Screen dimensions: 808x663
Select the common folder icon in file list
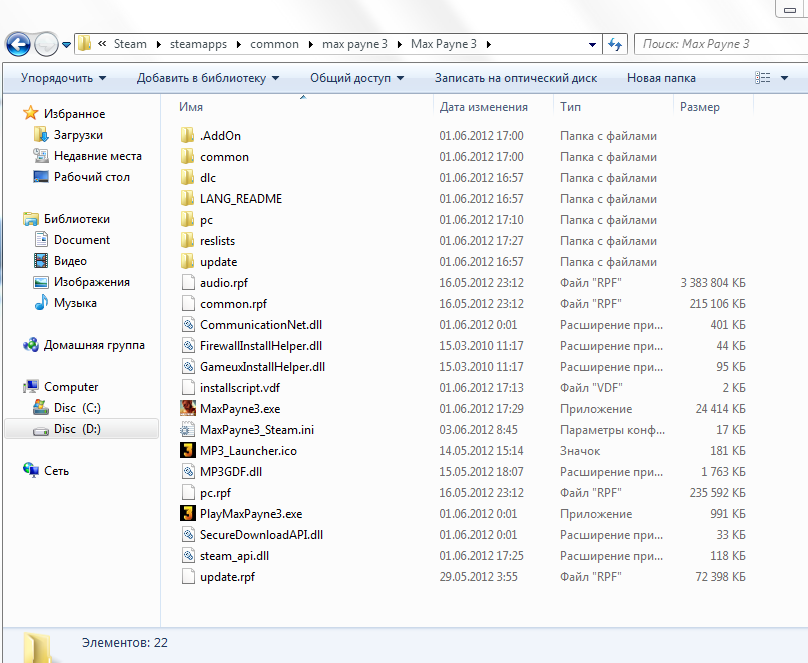[x=188, y=157]
